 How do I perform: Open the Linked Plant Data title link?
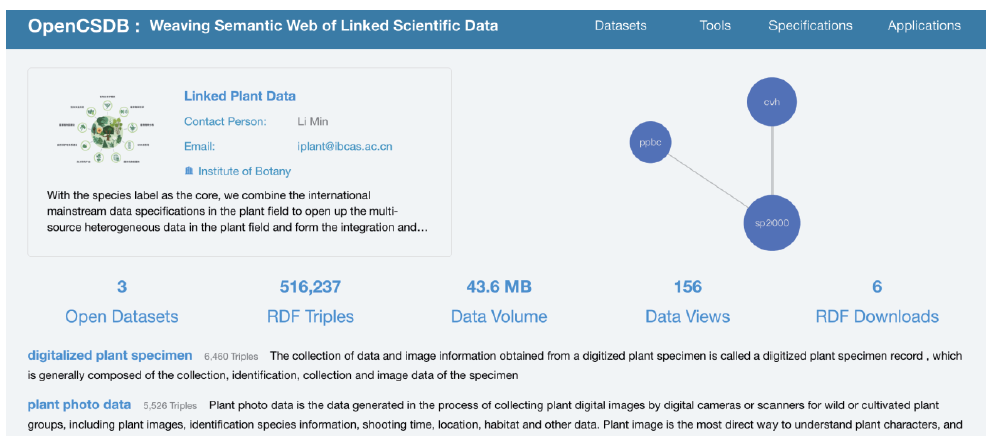(240, 96)
